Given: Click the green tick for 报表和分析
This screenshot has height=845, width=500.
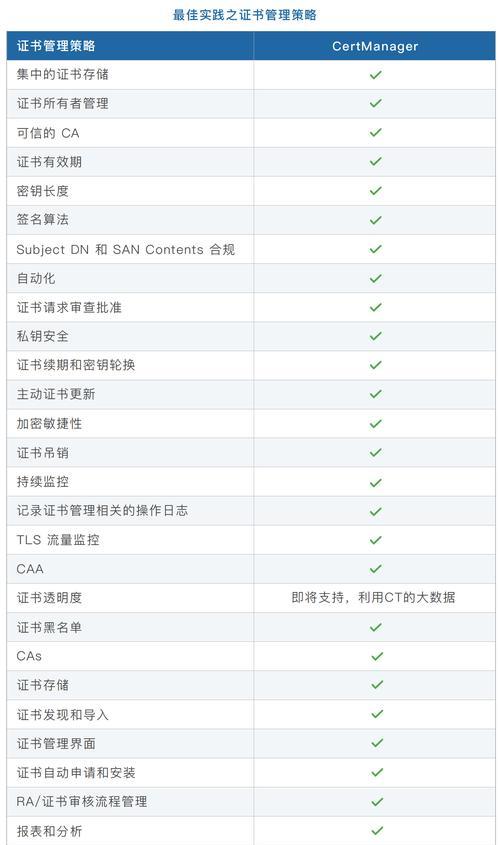Looking at the screenshot, I should [x=376, y=830].
